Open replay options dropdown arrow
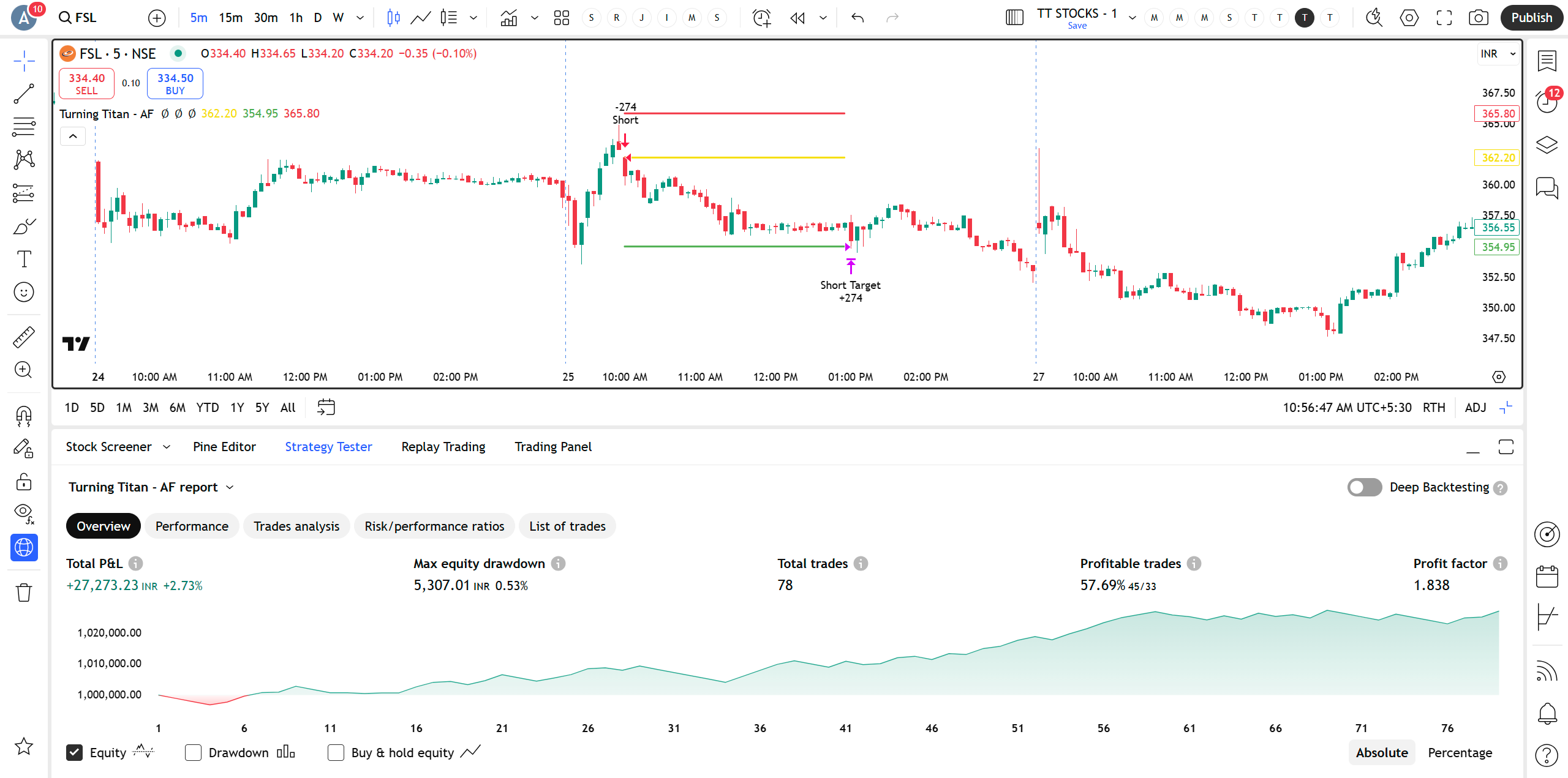This screenshot has width=1568, height=778. (823, 18)
